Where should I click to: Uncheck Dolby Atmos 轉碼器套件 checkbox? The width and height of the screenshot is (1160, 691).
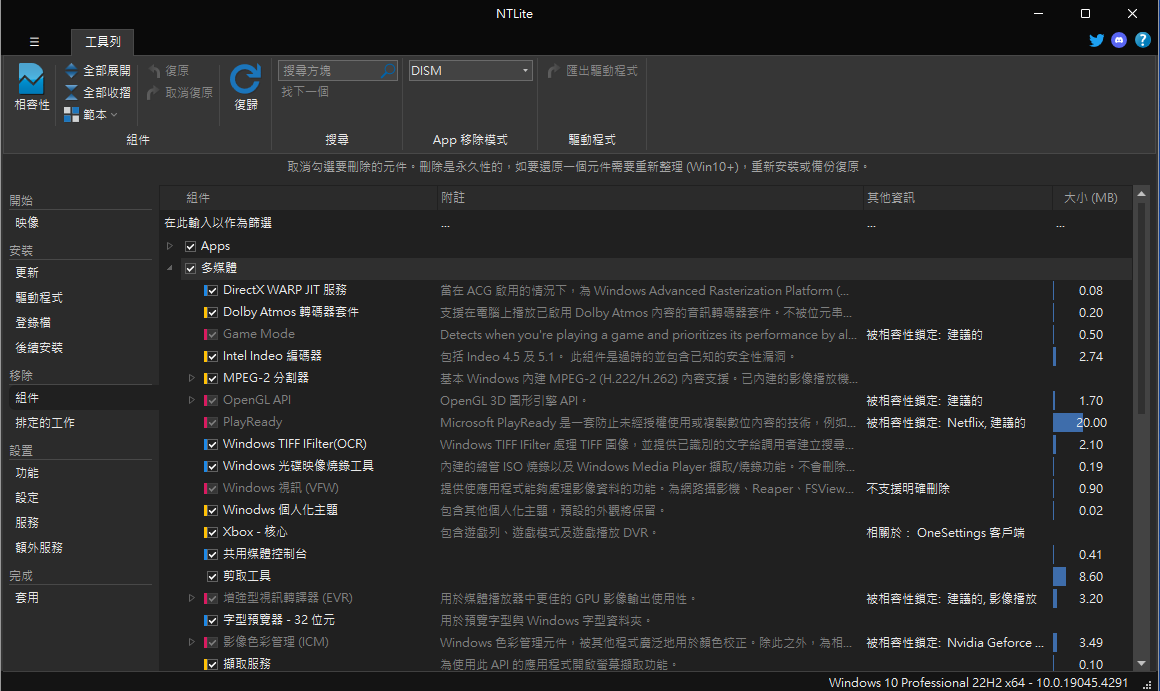coord(211,312)
